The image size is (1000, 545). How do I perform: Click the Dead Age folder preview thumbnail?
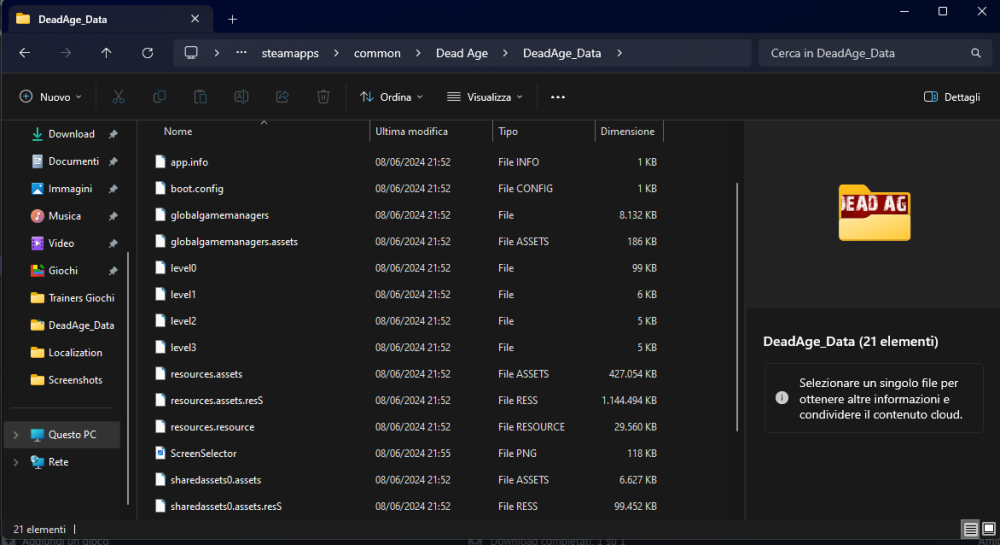(874, 212)
